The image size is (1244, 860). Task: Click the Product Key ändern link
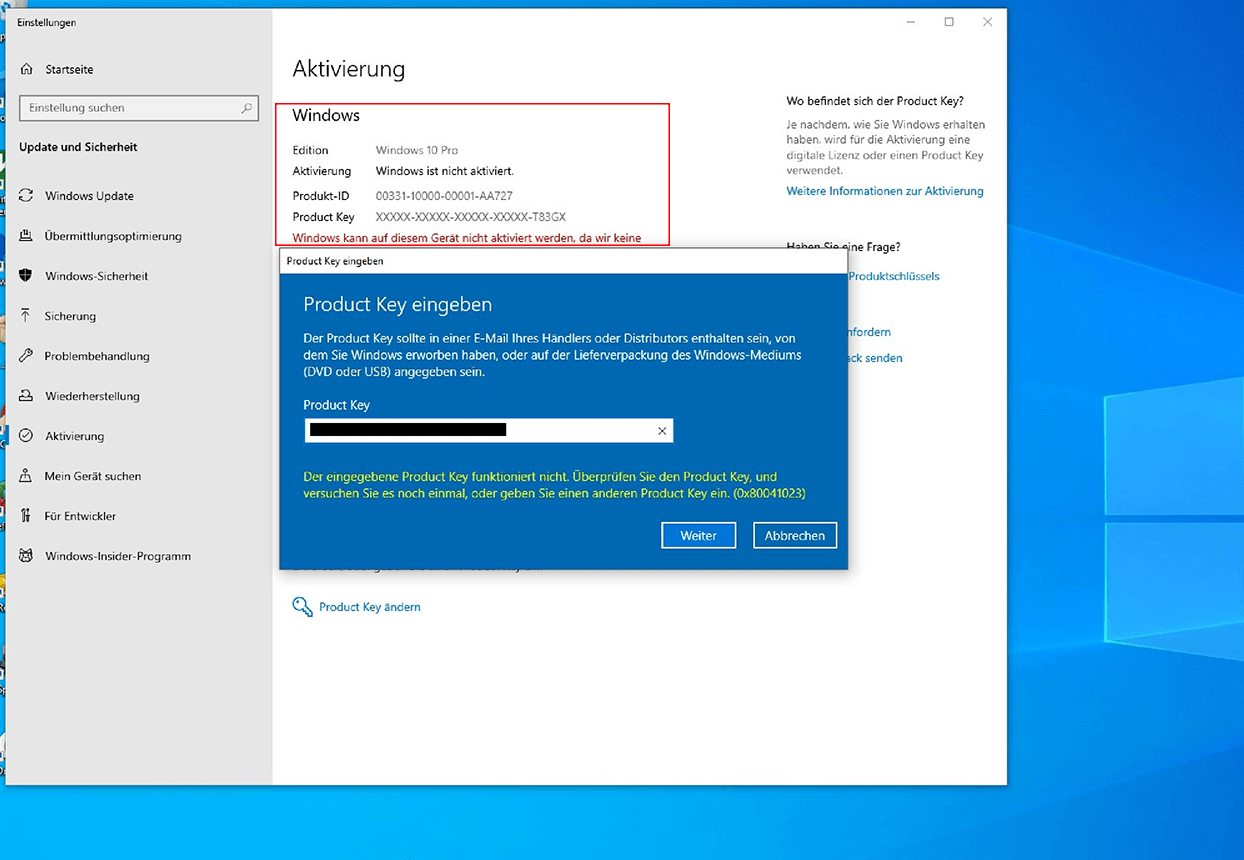coord(369,607)
